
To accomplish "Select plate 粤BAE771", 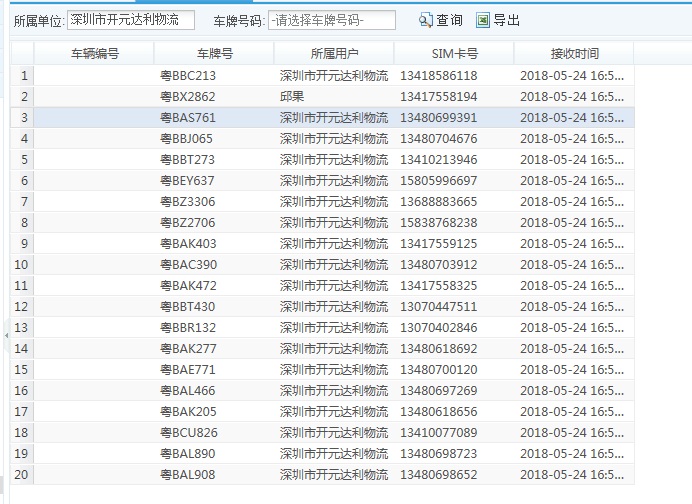I will [188, 370].
